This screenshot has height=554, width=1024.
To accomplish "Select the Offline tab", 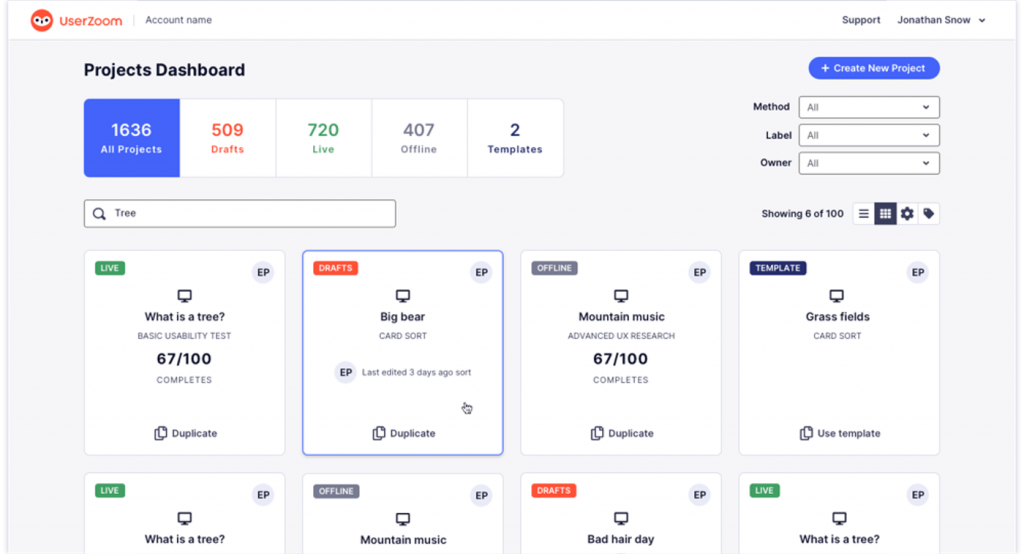I will (x=419, y=138).
